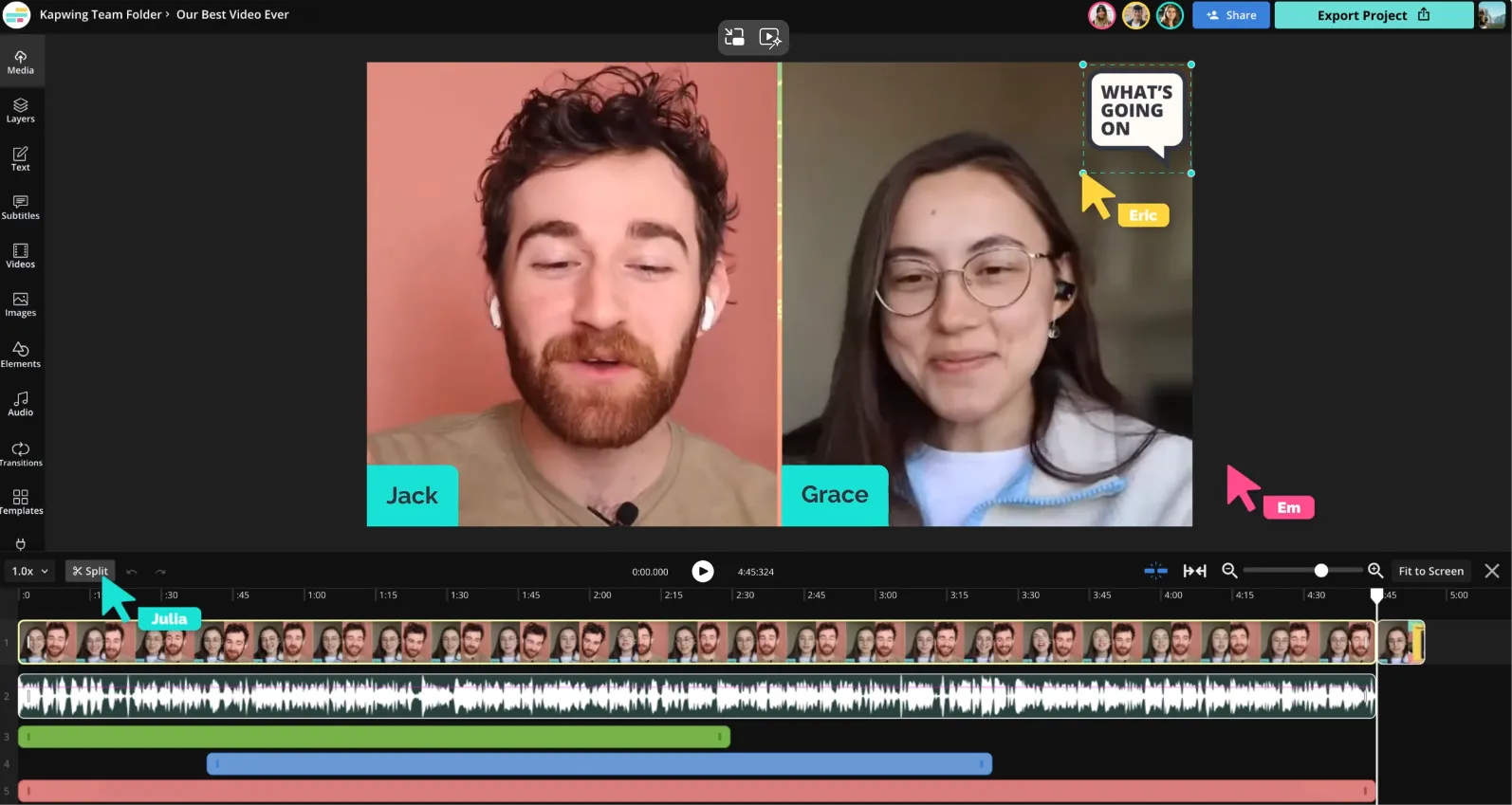The image size is (1512, 805).
Task: Open the Templates panel
Action: pyautogui.click(x=21, y=502)
